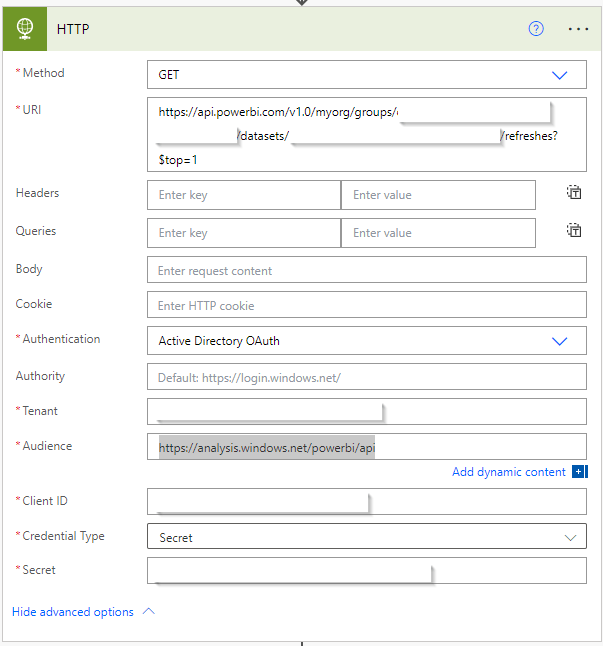Expand the Method dropdown

point(559,75)
